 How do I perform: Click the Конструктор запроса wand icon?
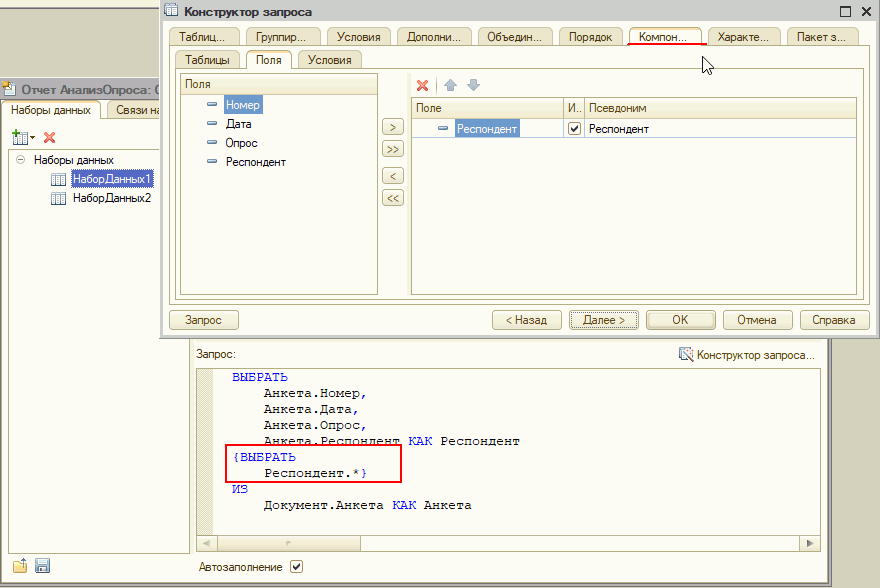coord(686,354)
